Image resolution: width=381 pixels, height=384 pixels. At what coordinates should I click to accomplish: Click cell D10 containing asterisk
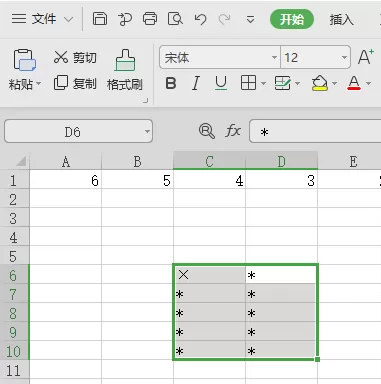[x=281, y=350]
